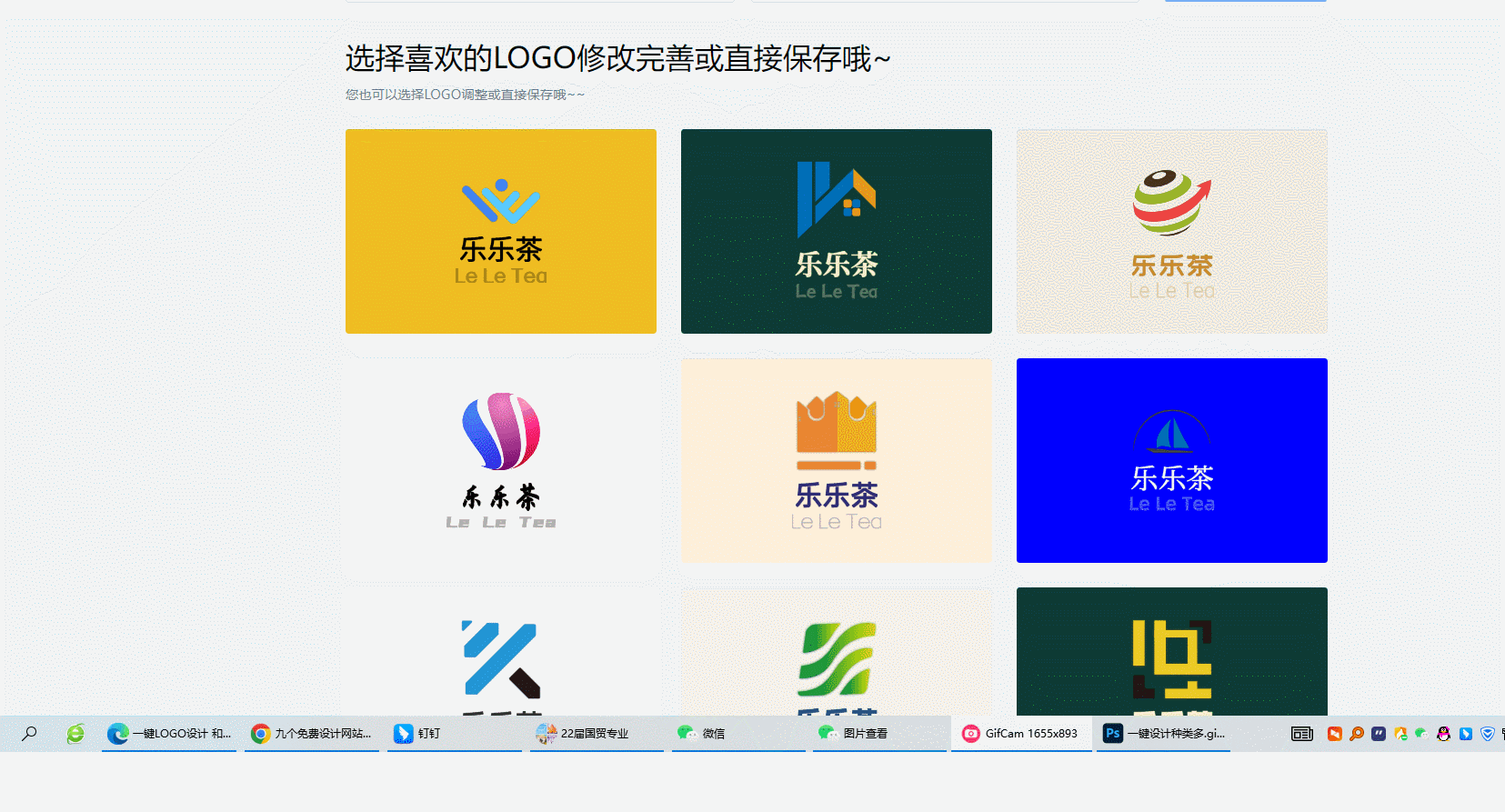1505x812 pixels.
Task: Open taskbar search magnifier
Action: 30,733
